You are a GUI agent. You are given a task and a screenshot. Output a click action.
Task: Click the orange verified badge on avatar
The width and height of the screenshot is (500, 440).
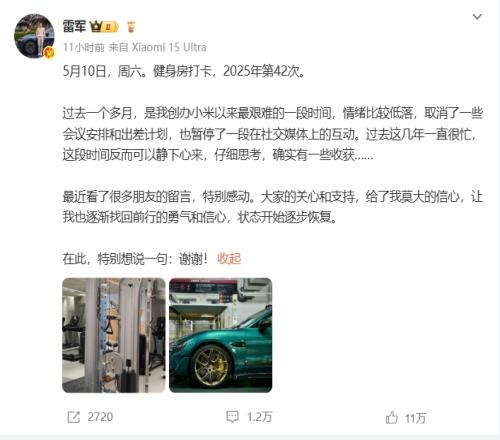[x=49, y=52]
